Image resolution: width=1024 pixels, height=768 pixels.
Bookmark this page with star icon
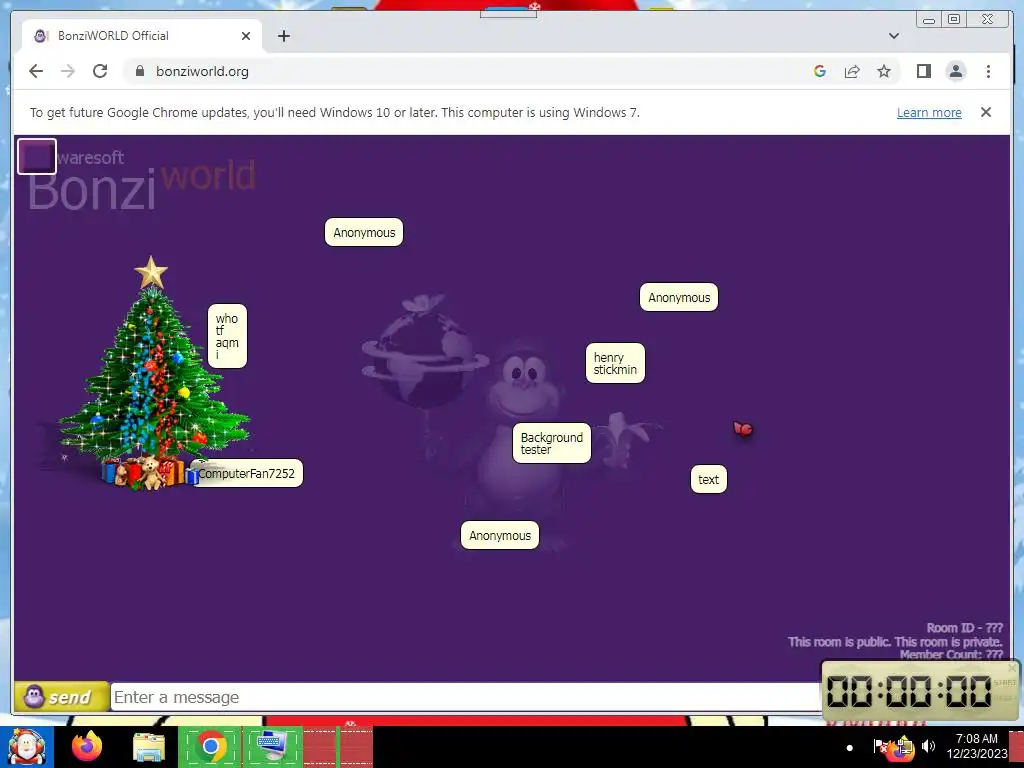pos(884,71)
